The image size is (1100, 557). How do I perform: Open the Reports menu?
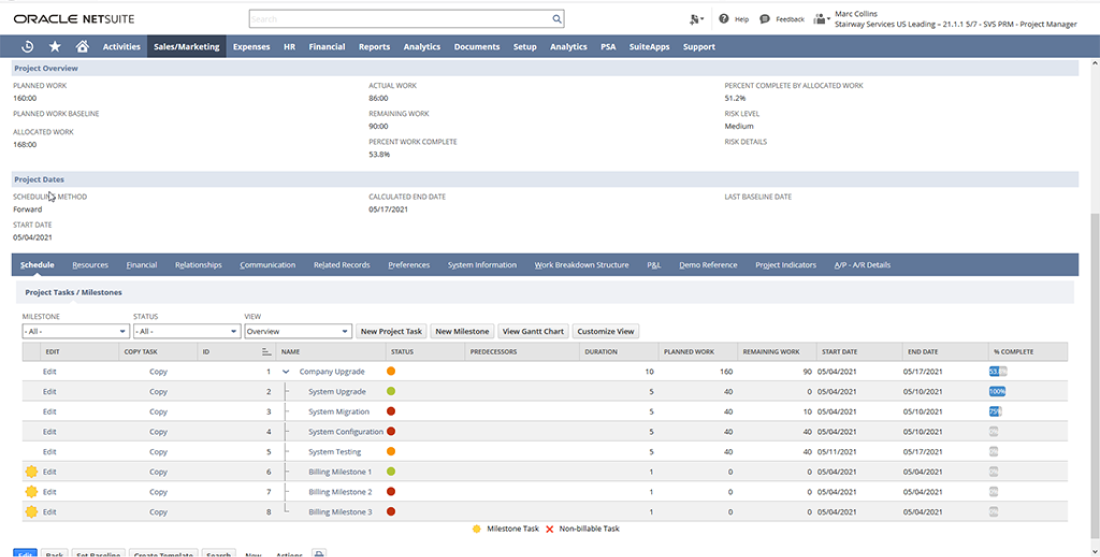coord(374,46)
